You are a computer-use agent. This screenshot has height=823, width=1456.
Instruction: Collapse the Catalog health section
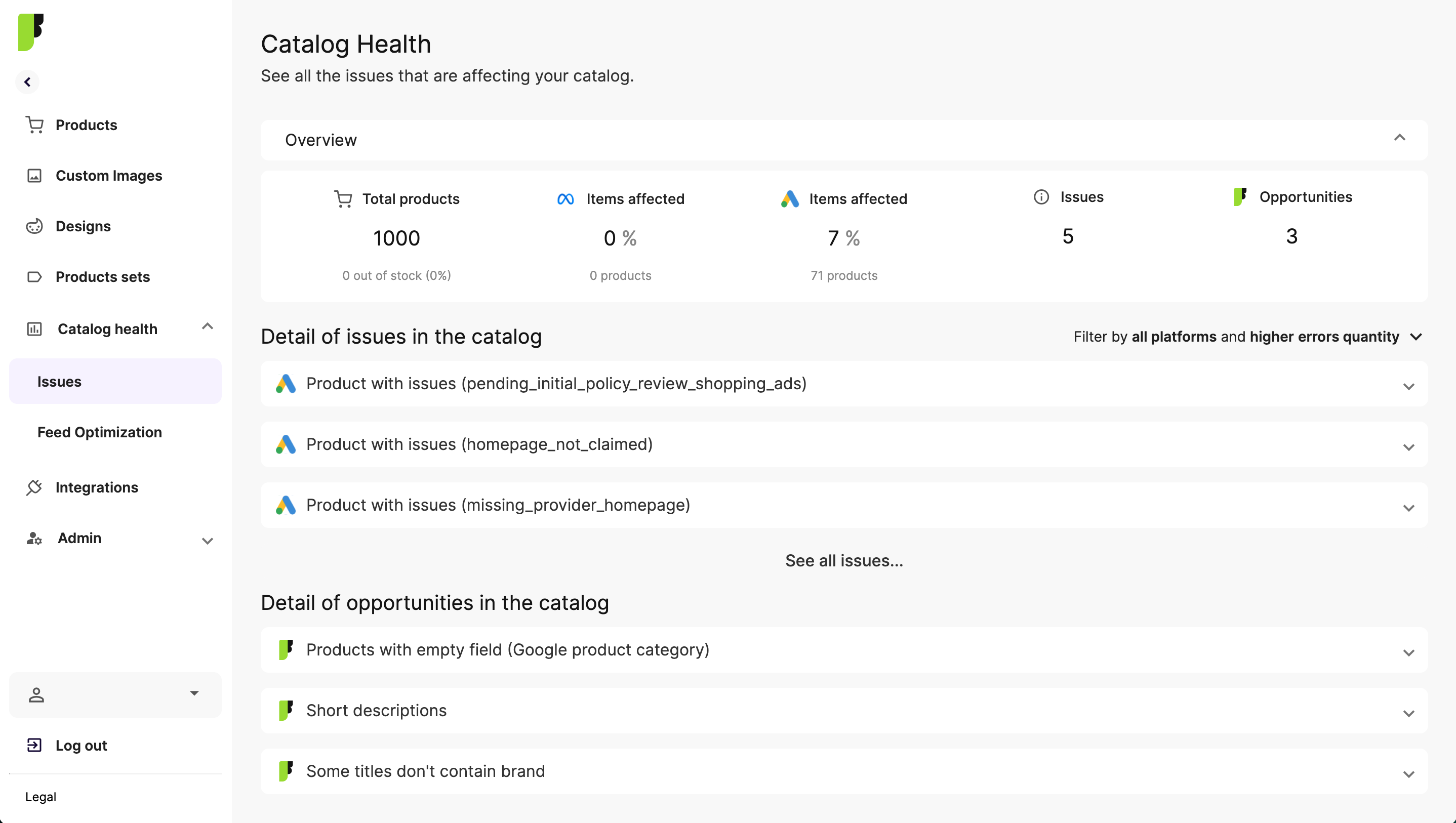pyautogui.click(x=207, y=326)
